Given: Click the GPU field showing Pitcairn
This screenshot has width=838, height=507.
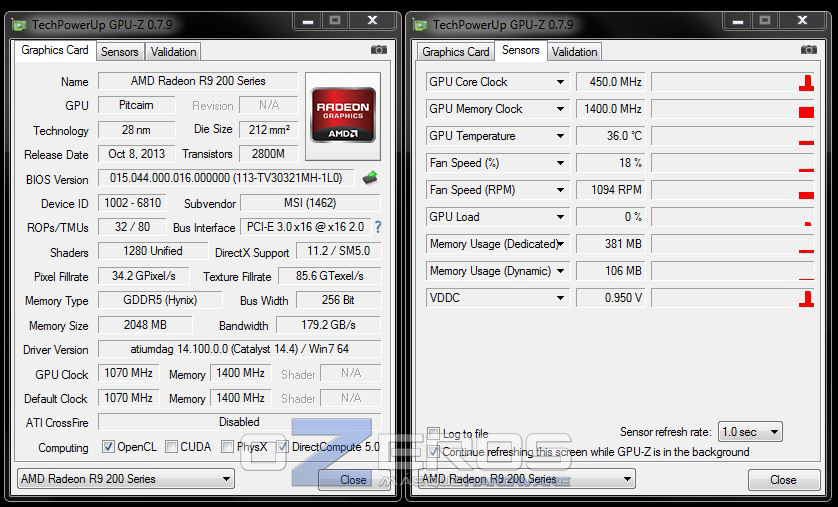Looking at the screenshot, I should coord(136,105).
